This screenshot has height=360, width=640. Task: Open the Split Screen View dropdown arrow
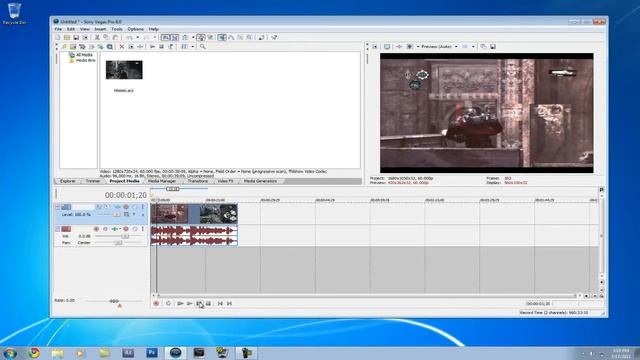(x=418, y=47)
